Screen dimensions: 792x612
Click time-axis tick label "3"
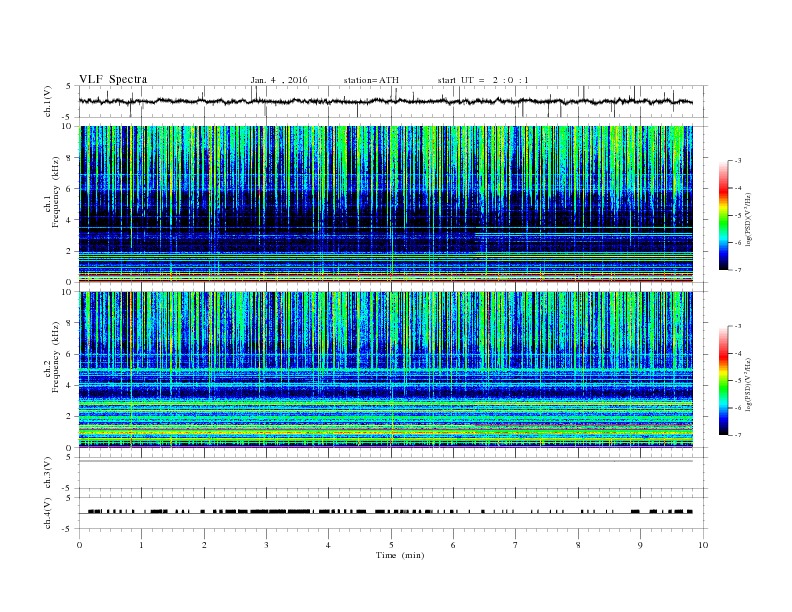click(266, 545)
